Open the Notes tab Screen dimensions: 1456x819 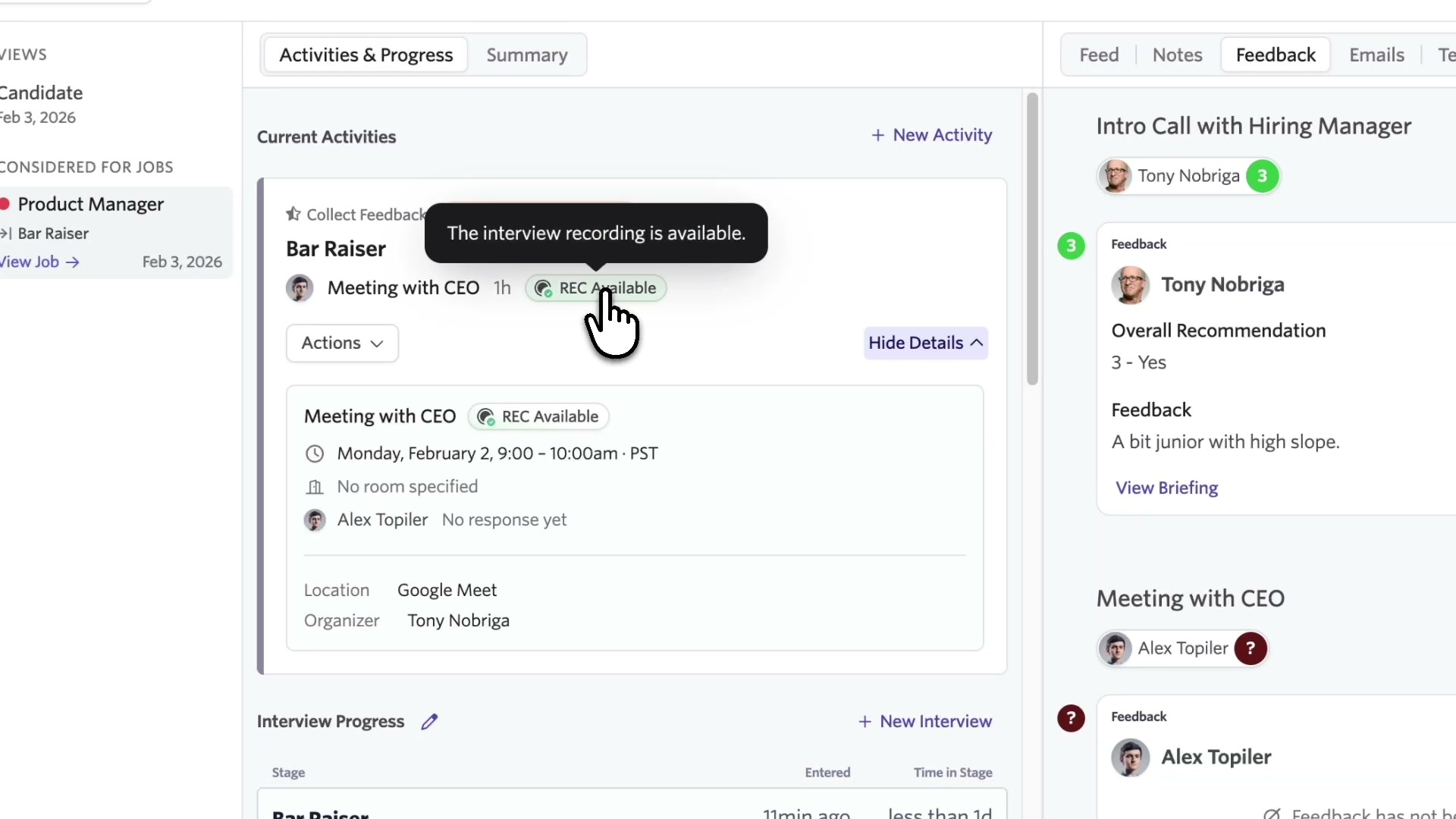[1177, 55]
